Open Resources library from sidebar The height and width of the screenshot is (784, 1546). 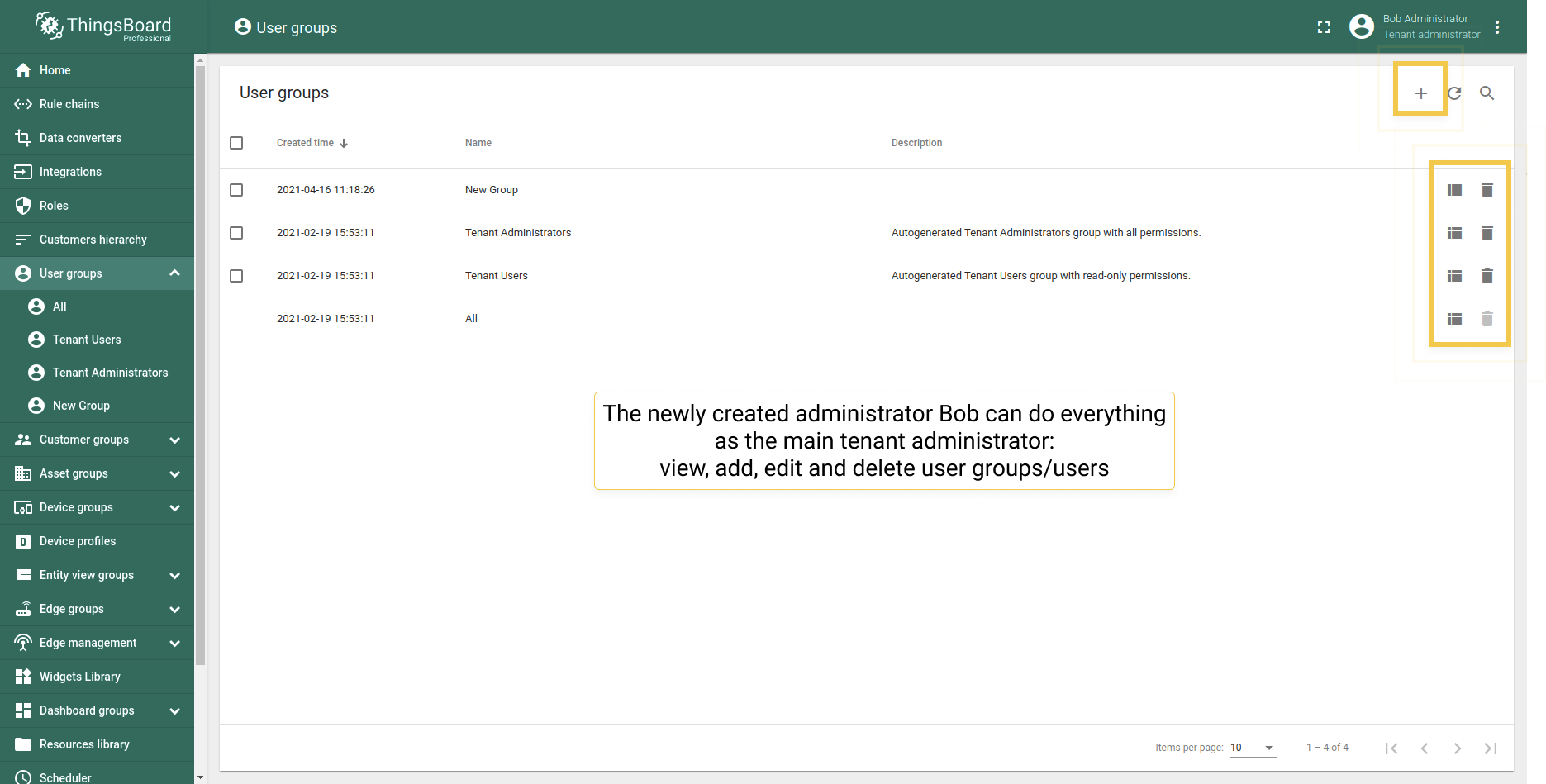[97, 744]
